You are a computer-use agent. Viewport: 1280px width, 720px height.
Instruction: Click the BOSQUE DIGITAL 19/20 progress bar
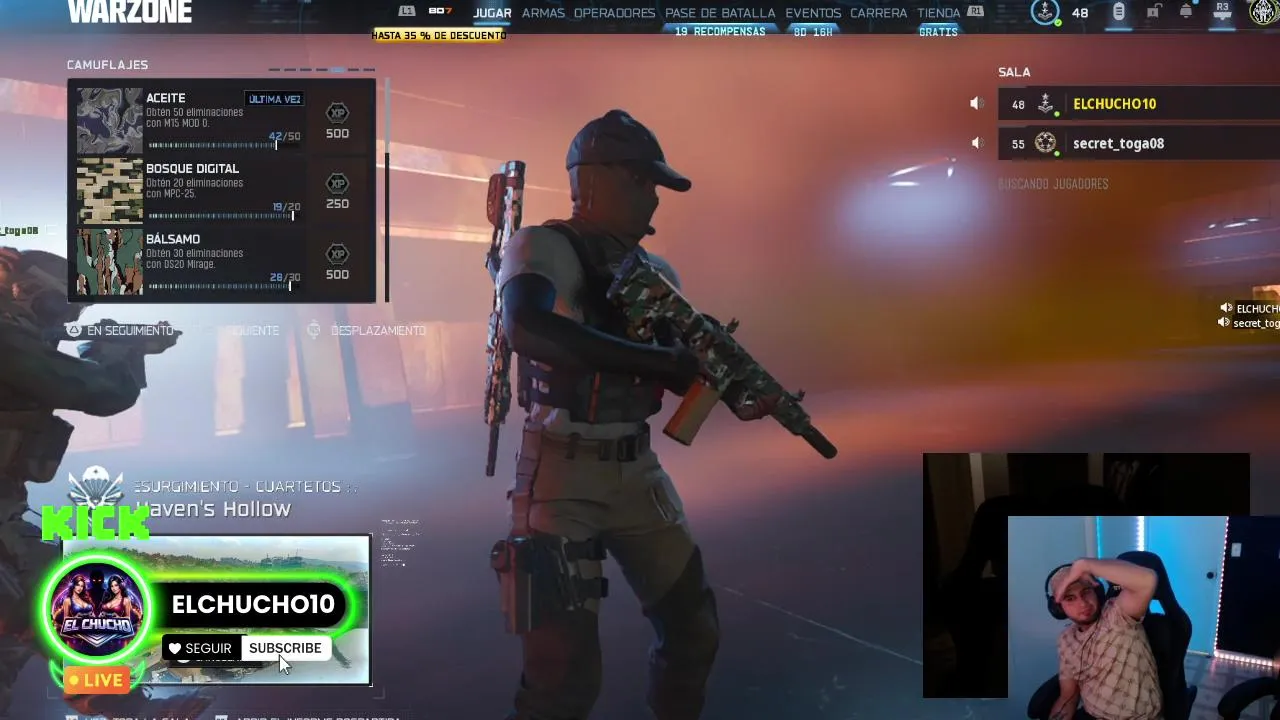coord(224,216)
